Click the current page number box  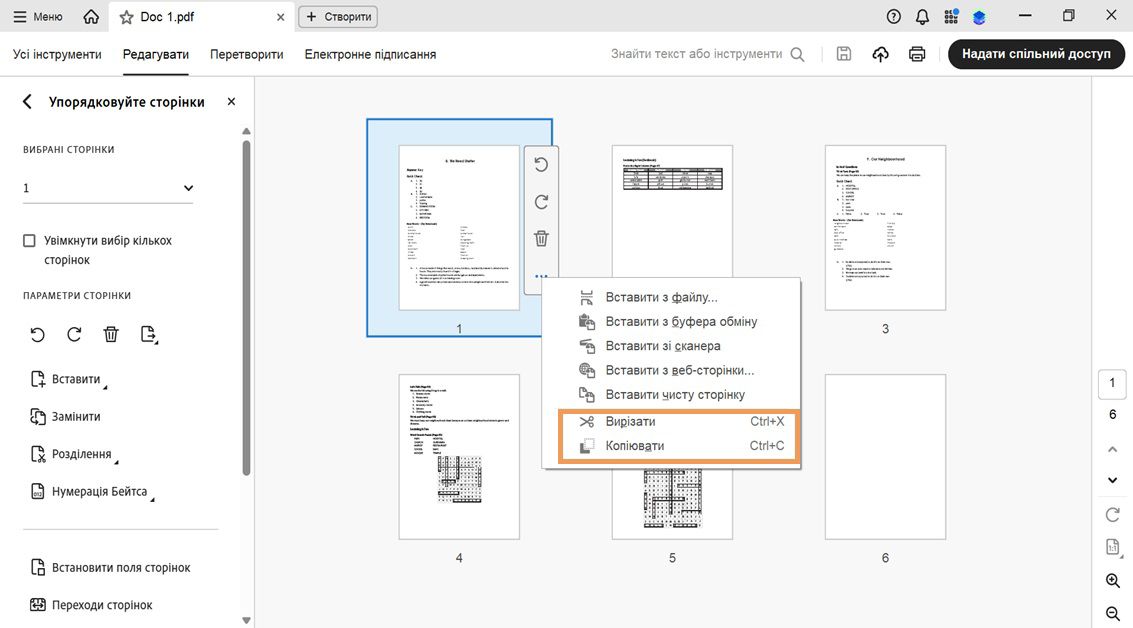(1113, 384)
